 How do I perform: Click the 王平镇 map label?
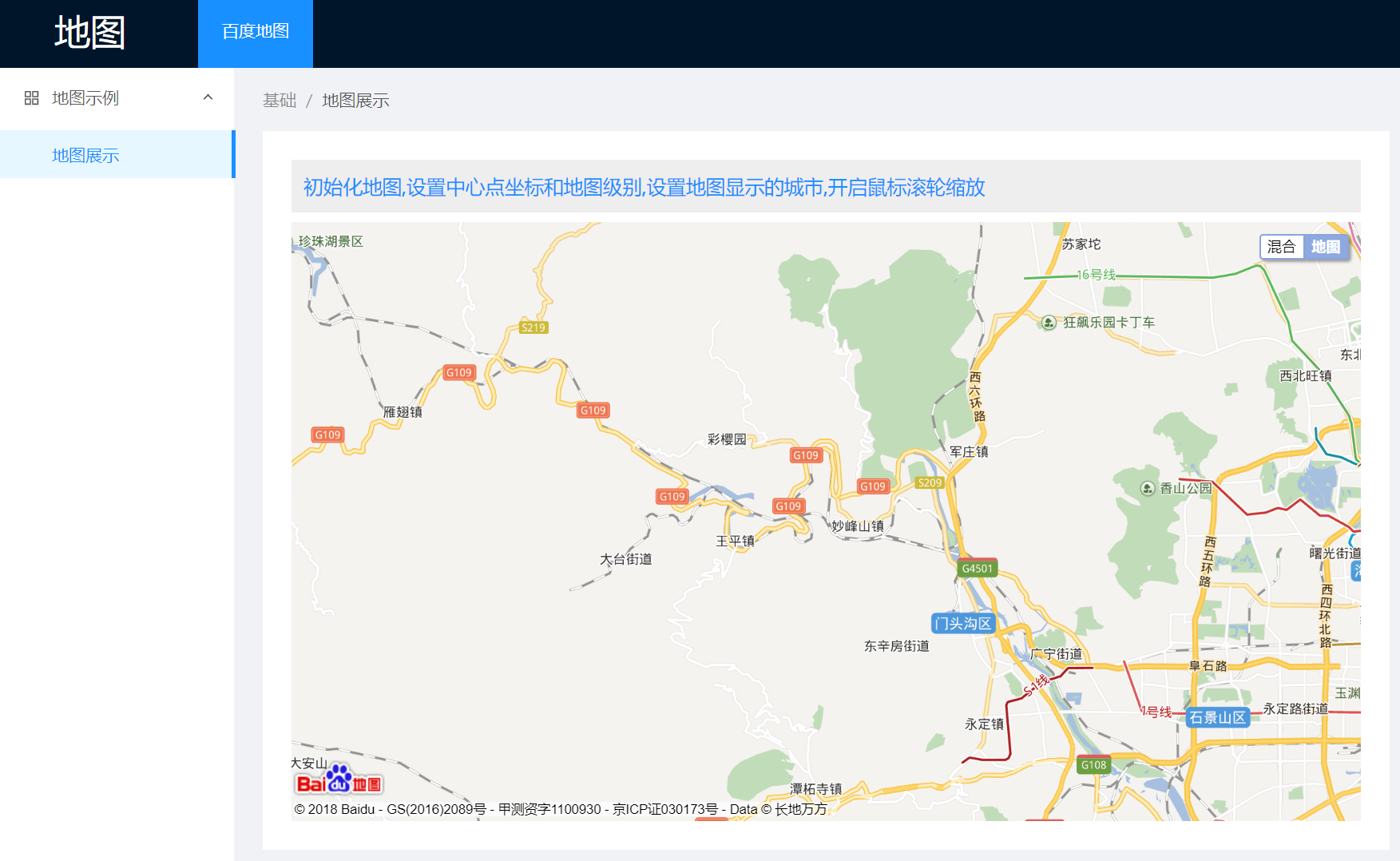(x=735, y=541)
